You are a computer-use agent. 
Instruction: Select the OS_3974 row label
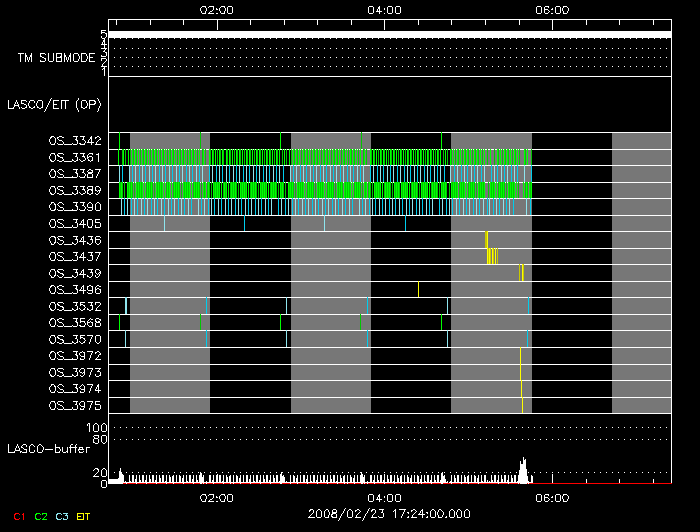pyautogui.click(x=75, y=389)
